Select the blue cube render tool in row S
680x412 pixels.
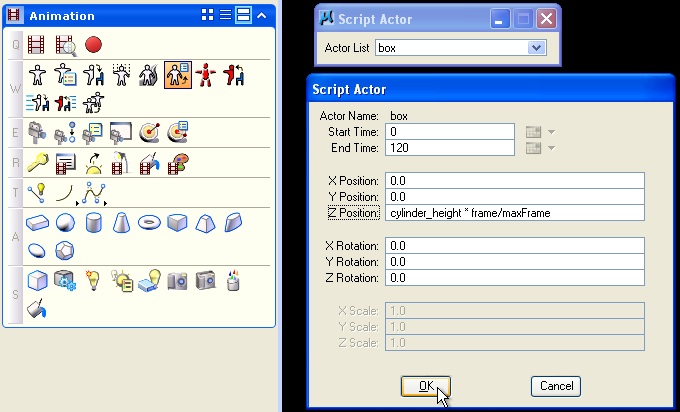(37, 281)
